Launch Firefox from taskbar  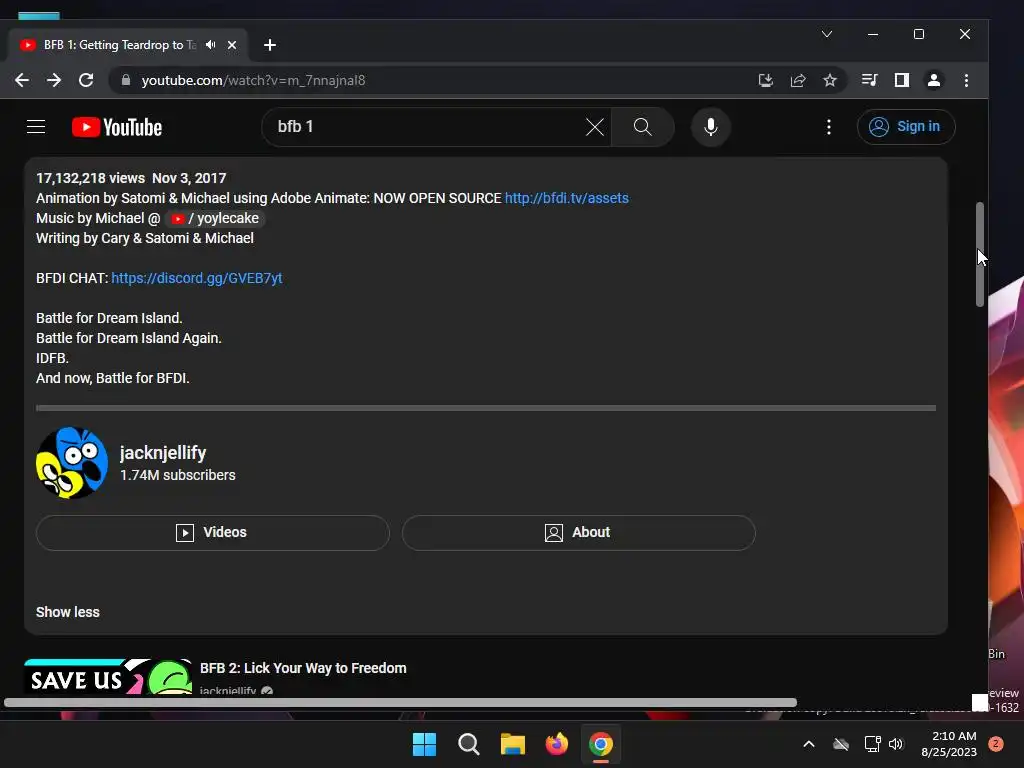click(x=556, y=744)
